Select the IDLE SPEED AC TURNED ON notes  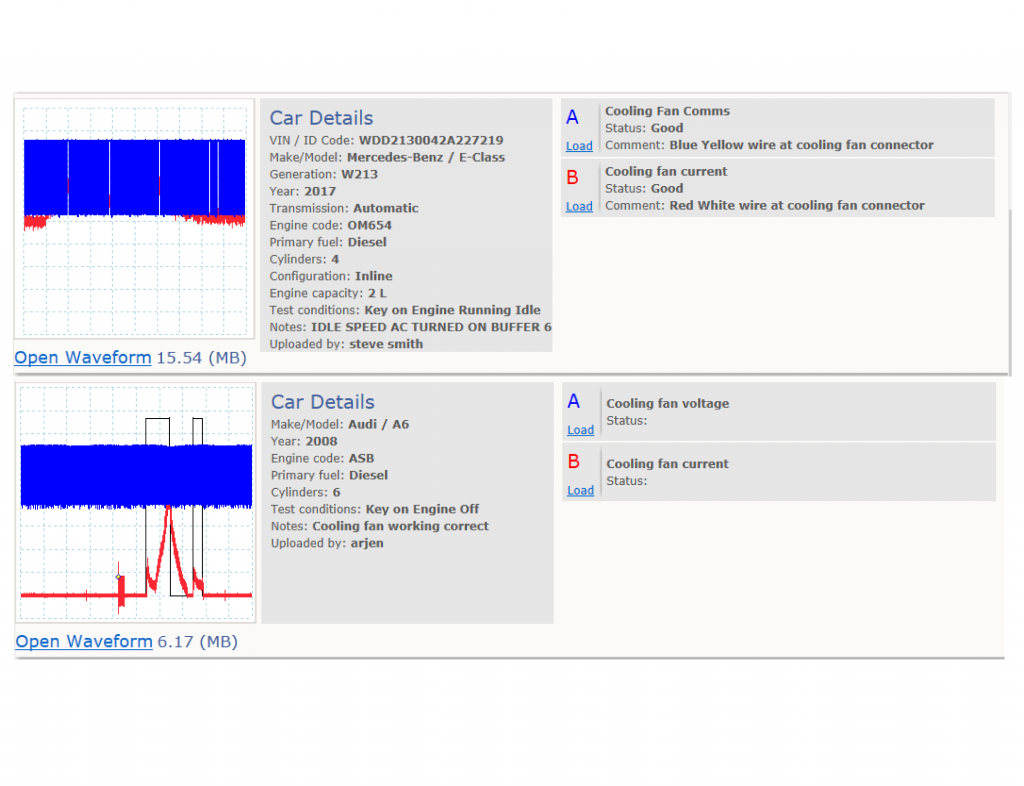point(411,327)
